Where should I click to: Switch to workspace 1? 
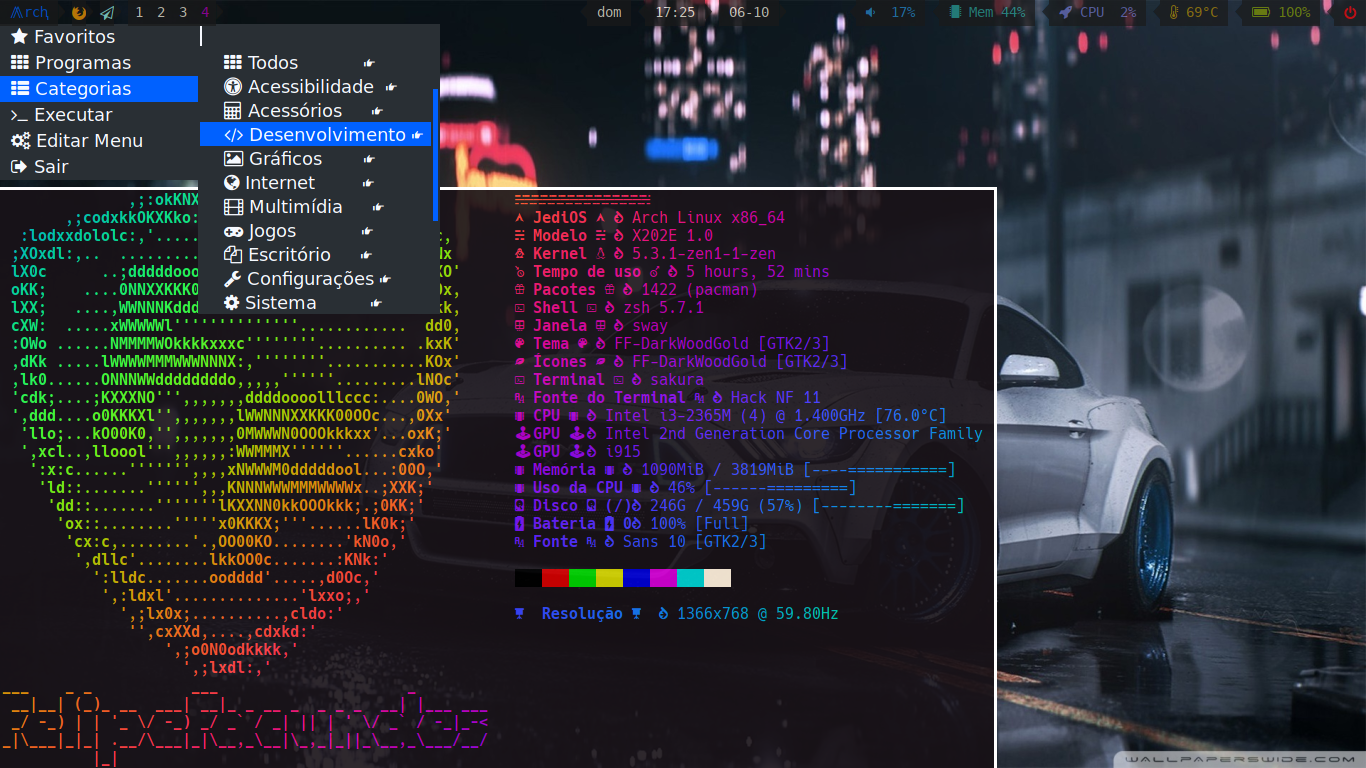coord(139,12)
